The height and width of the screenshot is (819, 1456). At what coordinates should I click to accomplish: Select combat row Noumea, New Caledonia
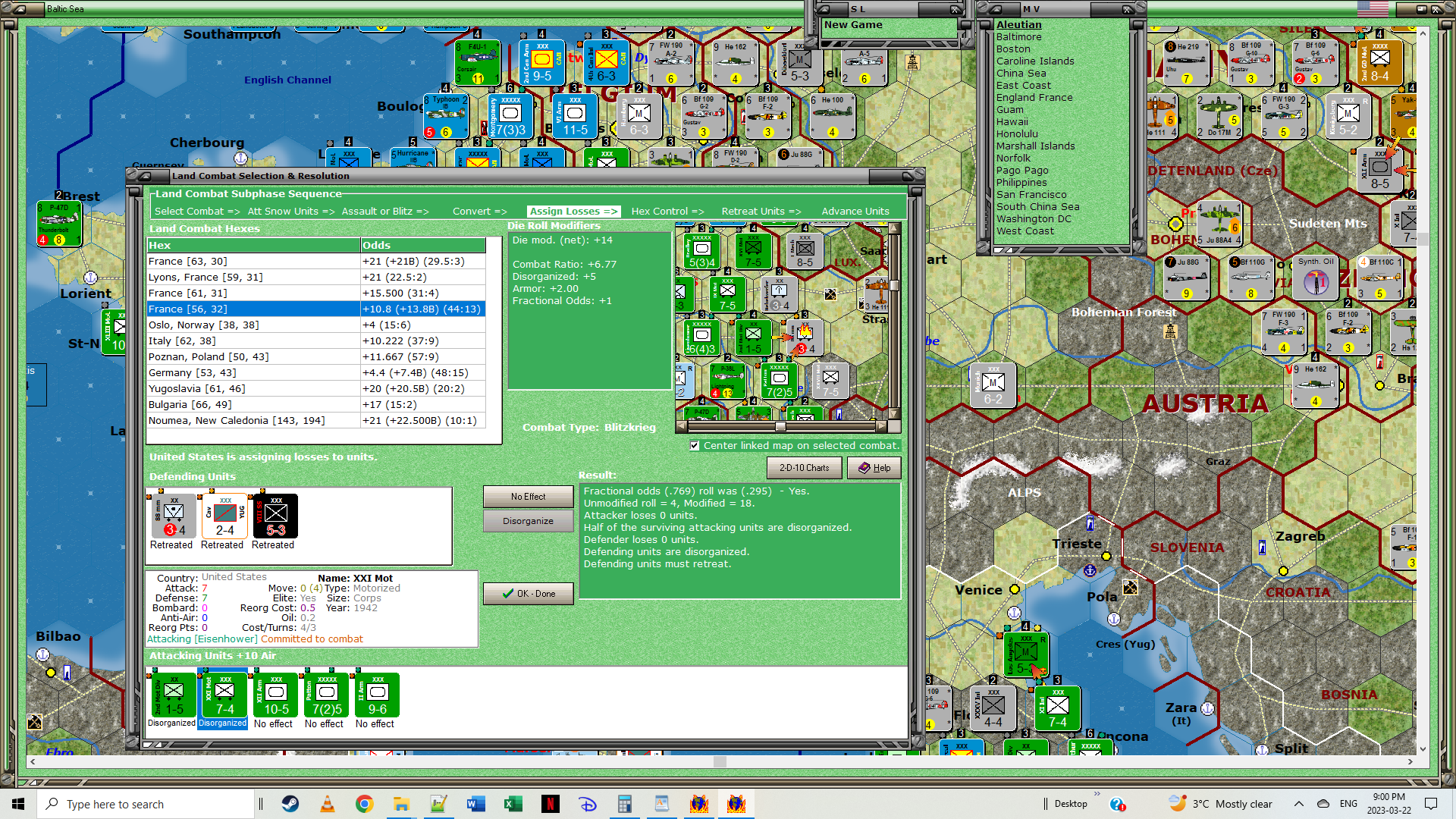(x=316, y=420)
